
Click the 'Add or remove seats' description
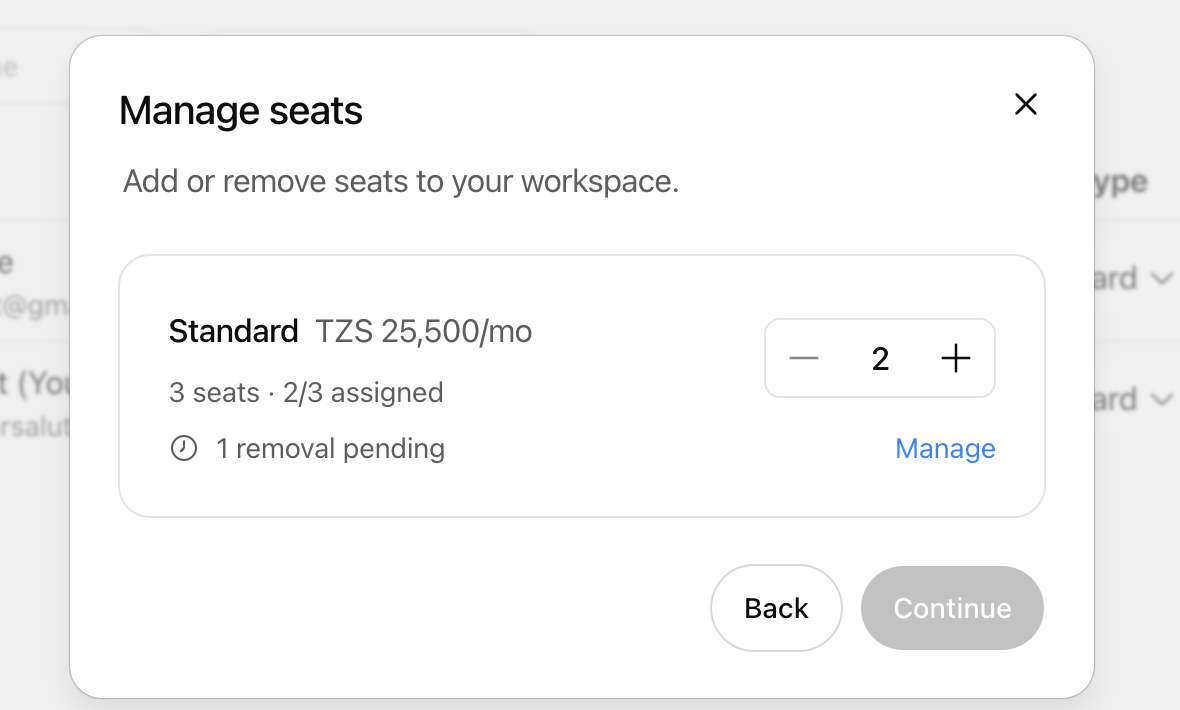[401, 181]
